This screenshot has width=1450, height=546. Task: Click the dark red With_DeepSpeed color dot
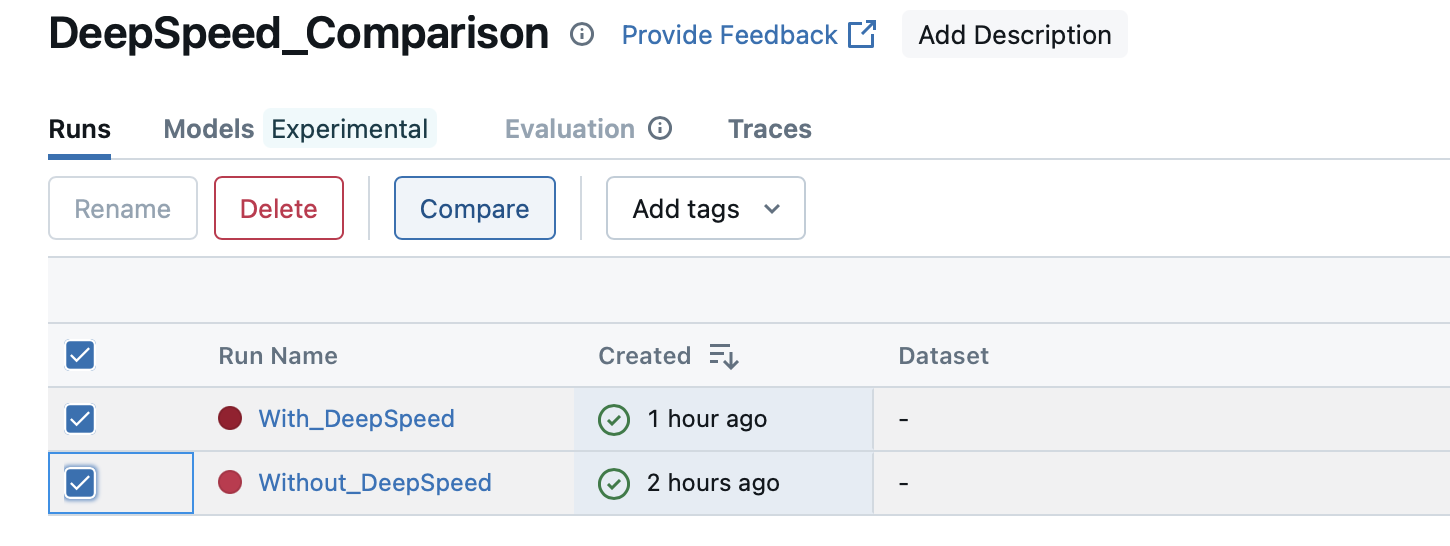pos(230,419)
